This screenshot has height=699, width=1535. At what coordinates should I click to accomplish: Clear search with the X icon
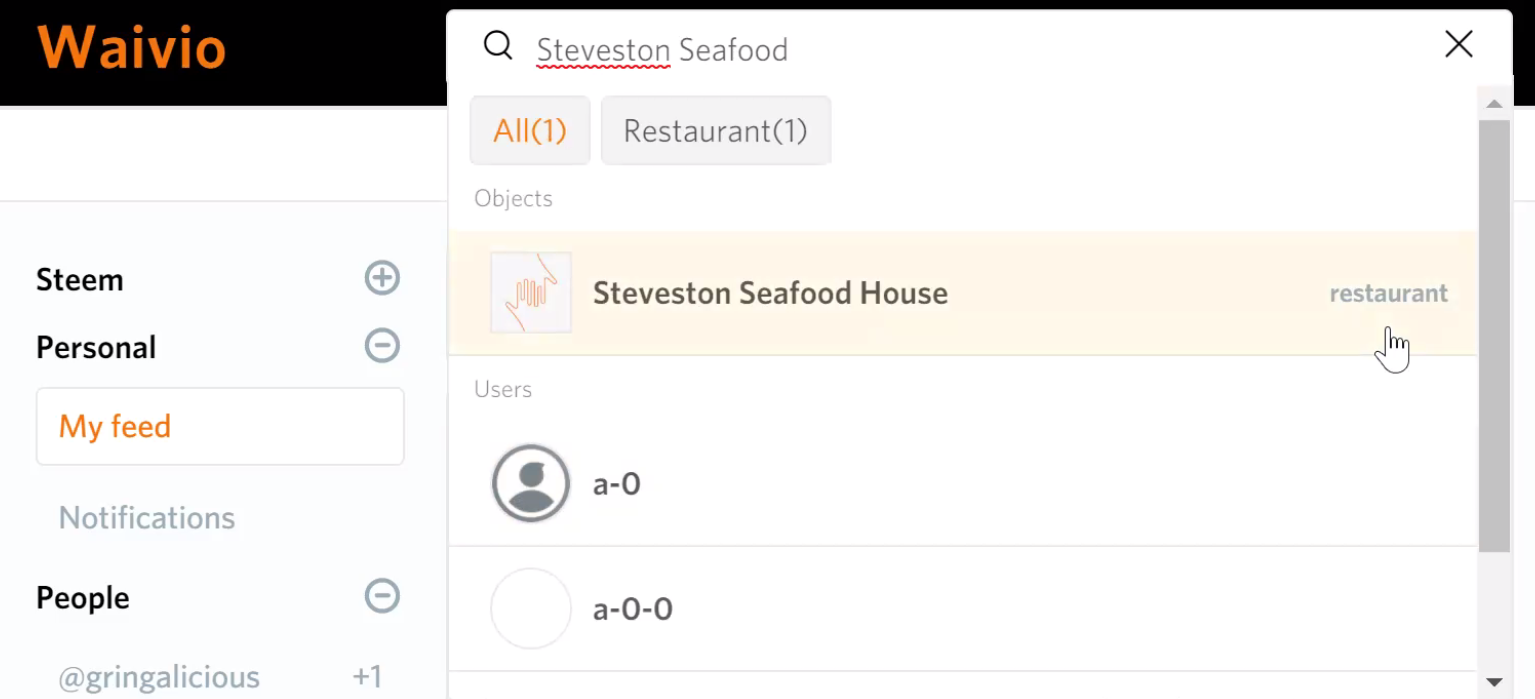(x=1458, y=44)
